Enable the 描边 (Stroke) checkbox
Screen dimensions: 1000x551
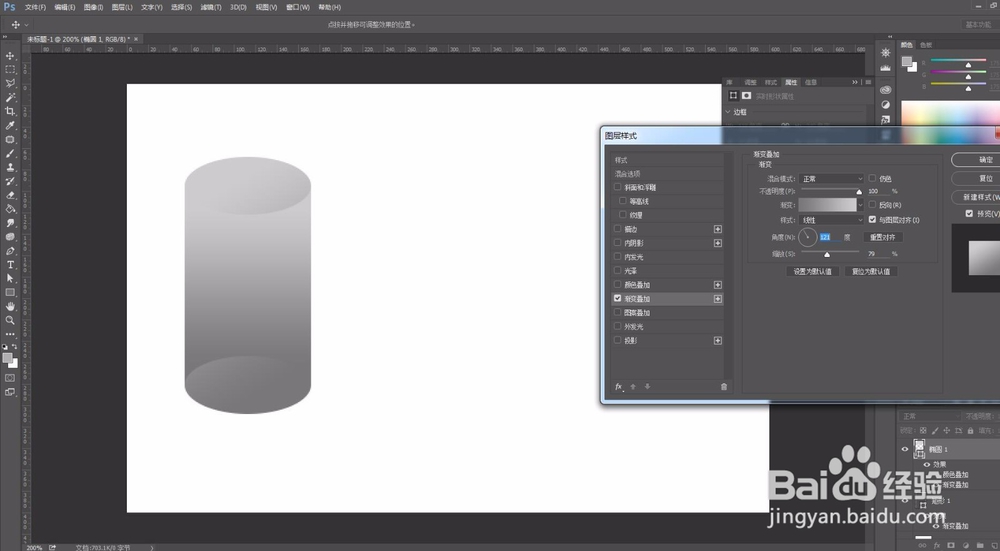tap(617, 228)
